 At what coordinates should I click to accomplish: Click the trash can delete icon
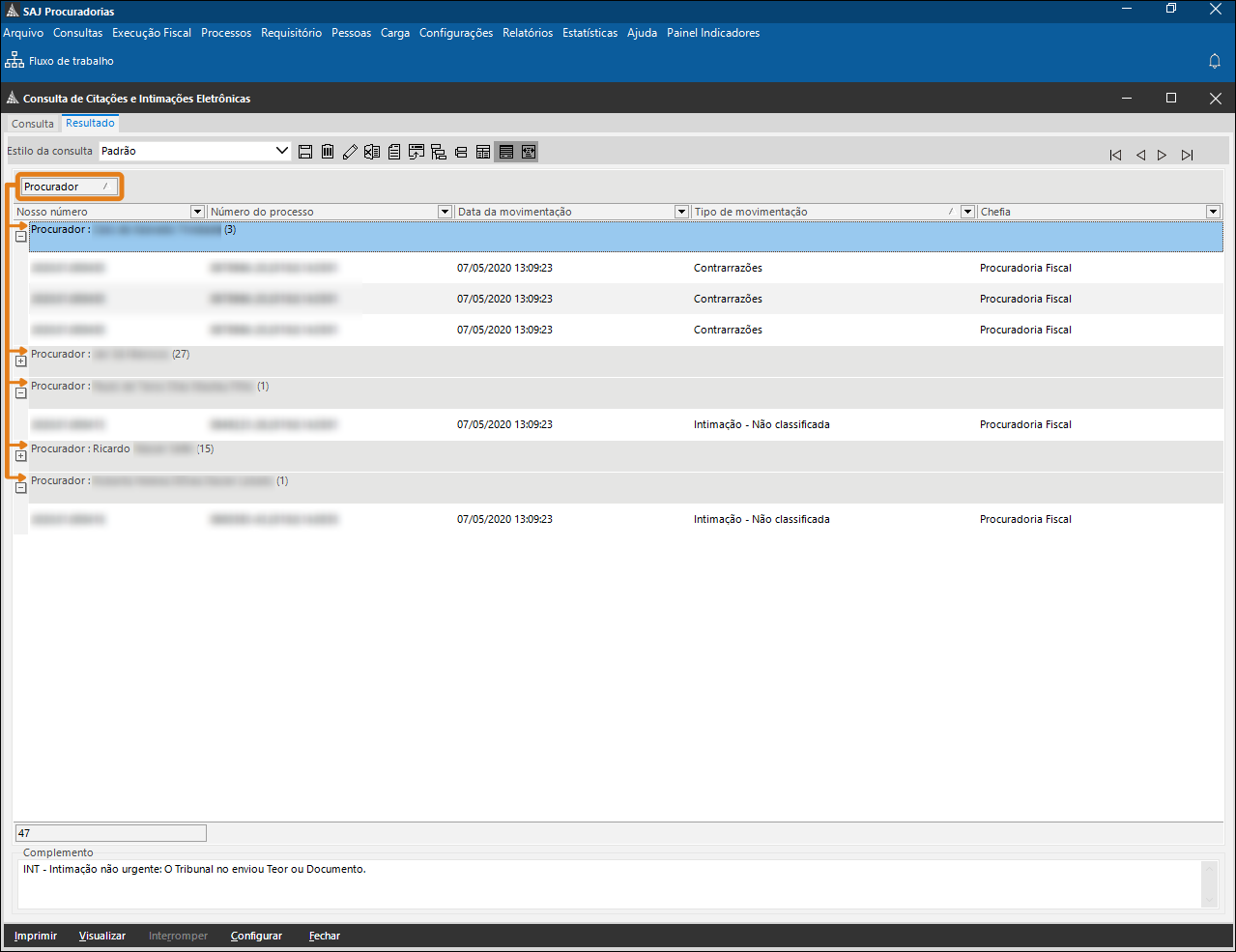[328, 152]
